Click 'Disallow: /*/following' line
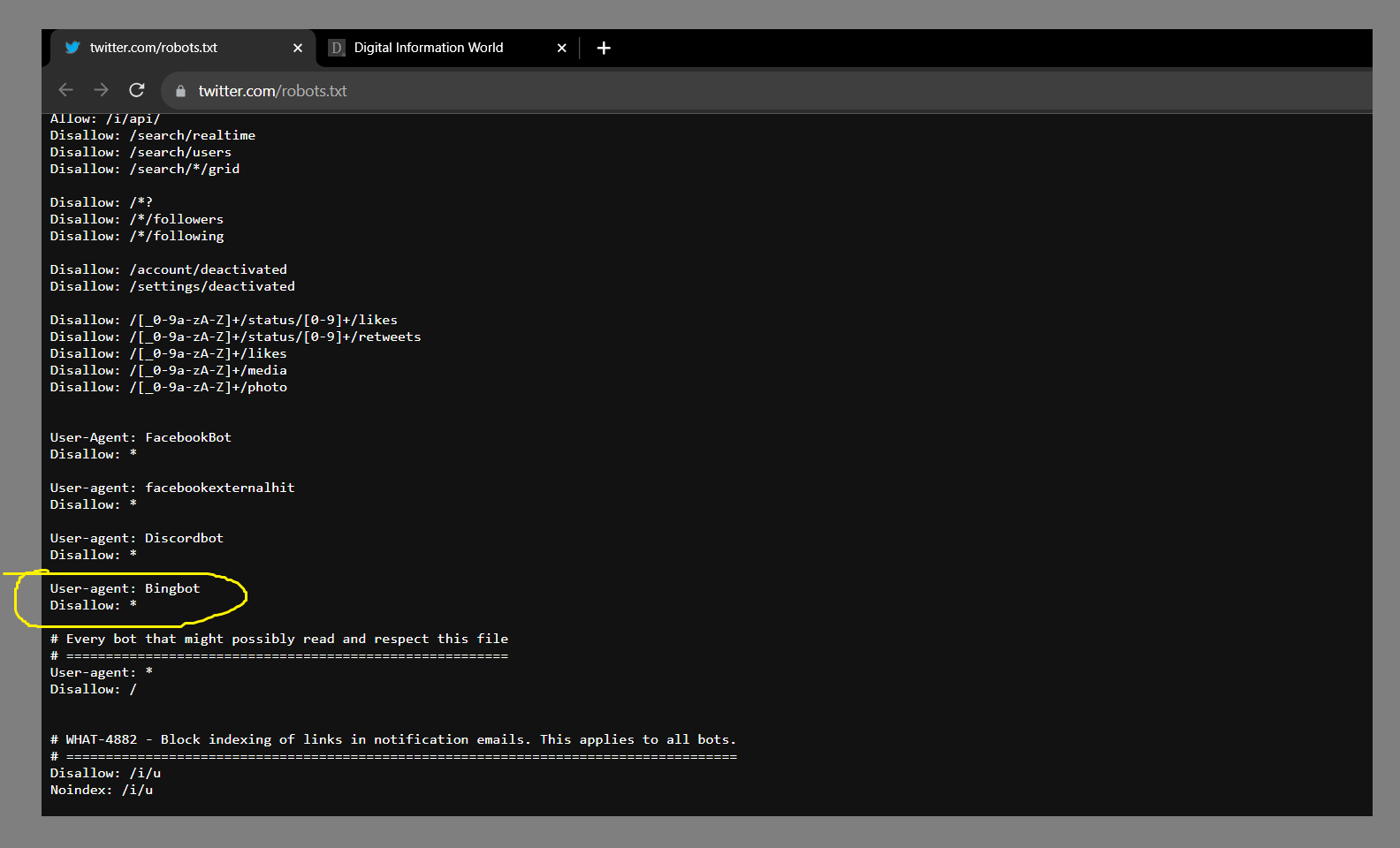Viewport: 1400px width, 848px height. click(x=137, y=236)
